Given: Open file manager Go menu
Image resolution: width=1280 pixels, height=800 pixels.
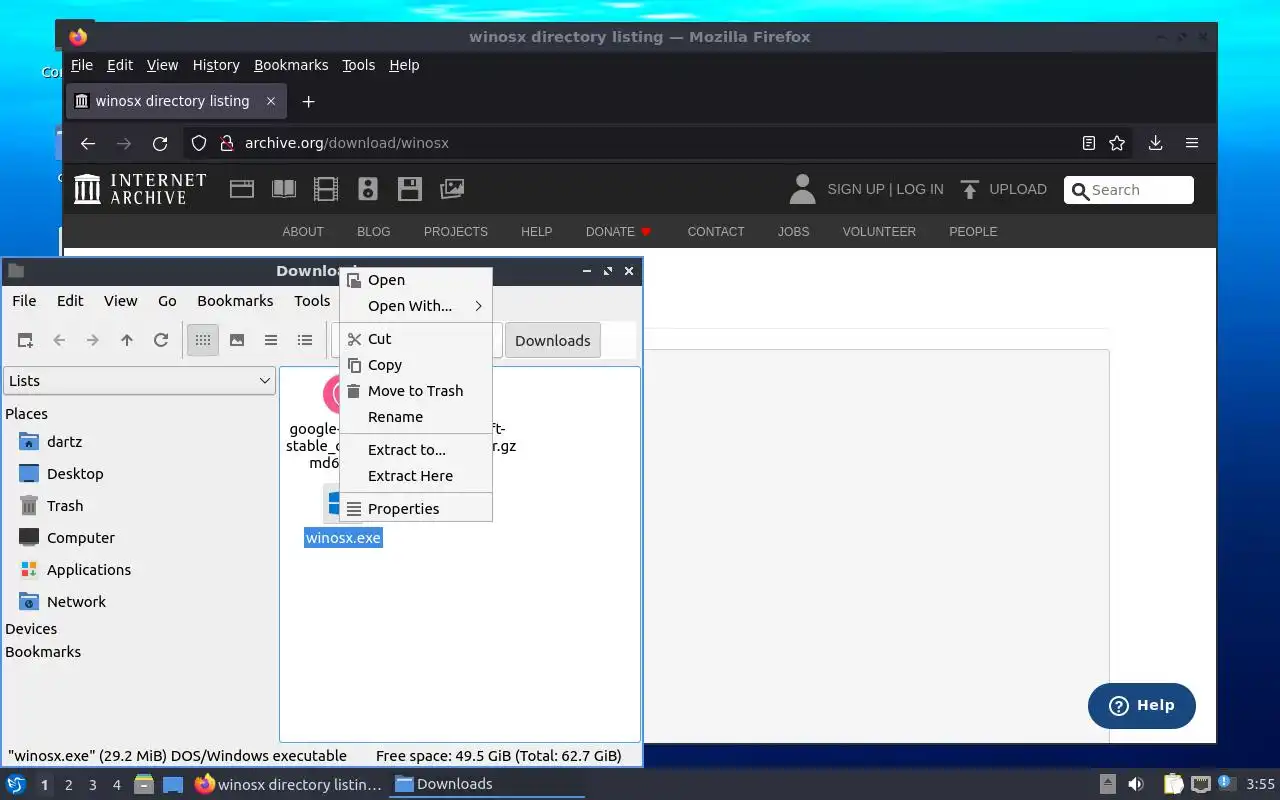Looking at the screenshot, I should [167, 301].
